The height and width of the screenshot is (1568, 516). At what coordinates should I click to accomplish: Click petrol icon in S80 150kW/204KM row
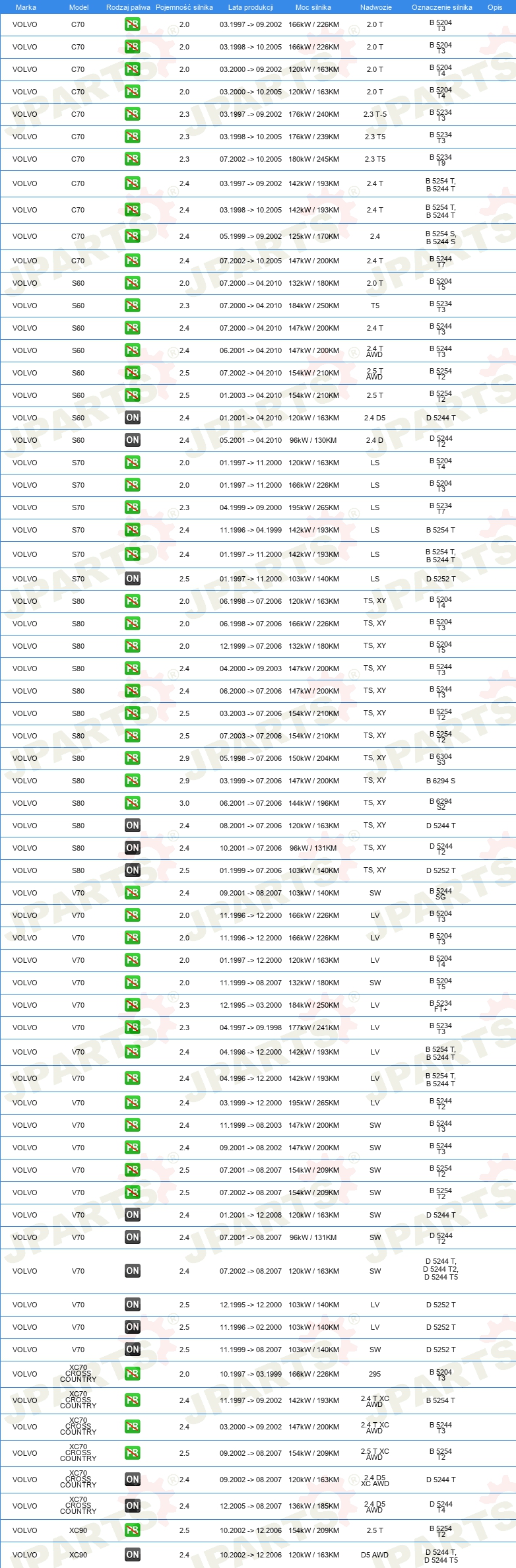[x=132, y=758]
